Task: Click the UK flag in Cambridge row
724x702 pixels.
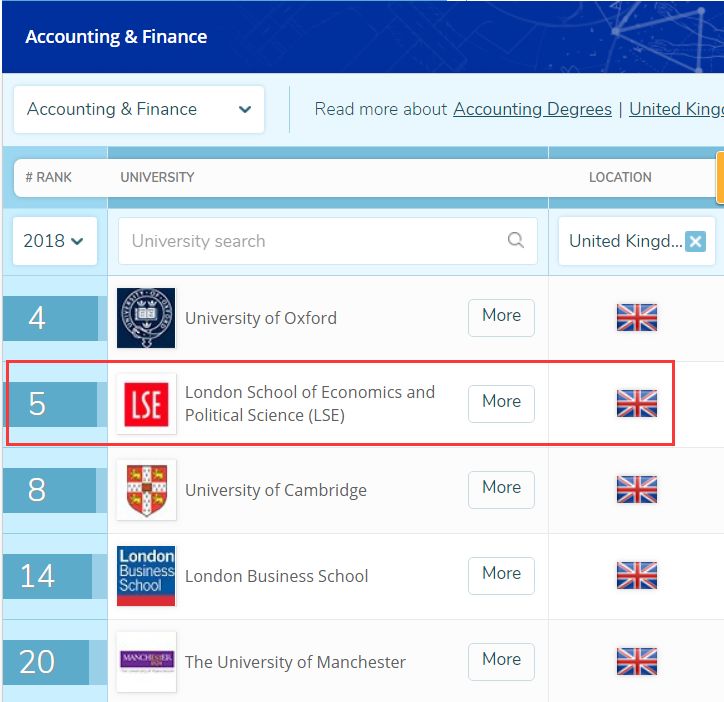Action: coord(637,490)
